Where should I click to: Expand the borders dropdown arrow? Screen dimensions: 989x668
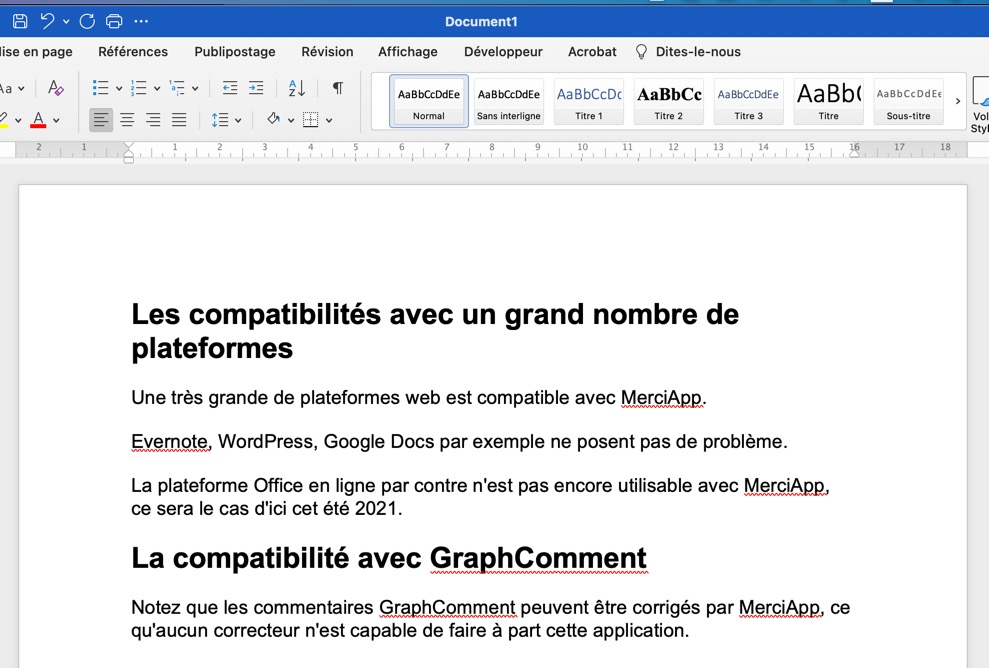click(329, 120)
